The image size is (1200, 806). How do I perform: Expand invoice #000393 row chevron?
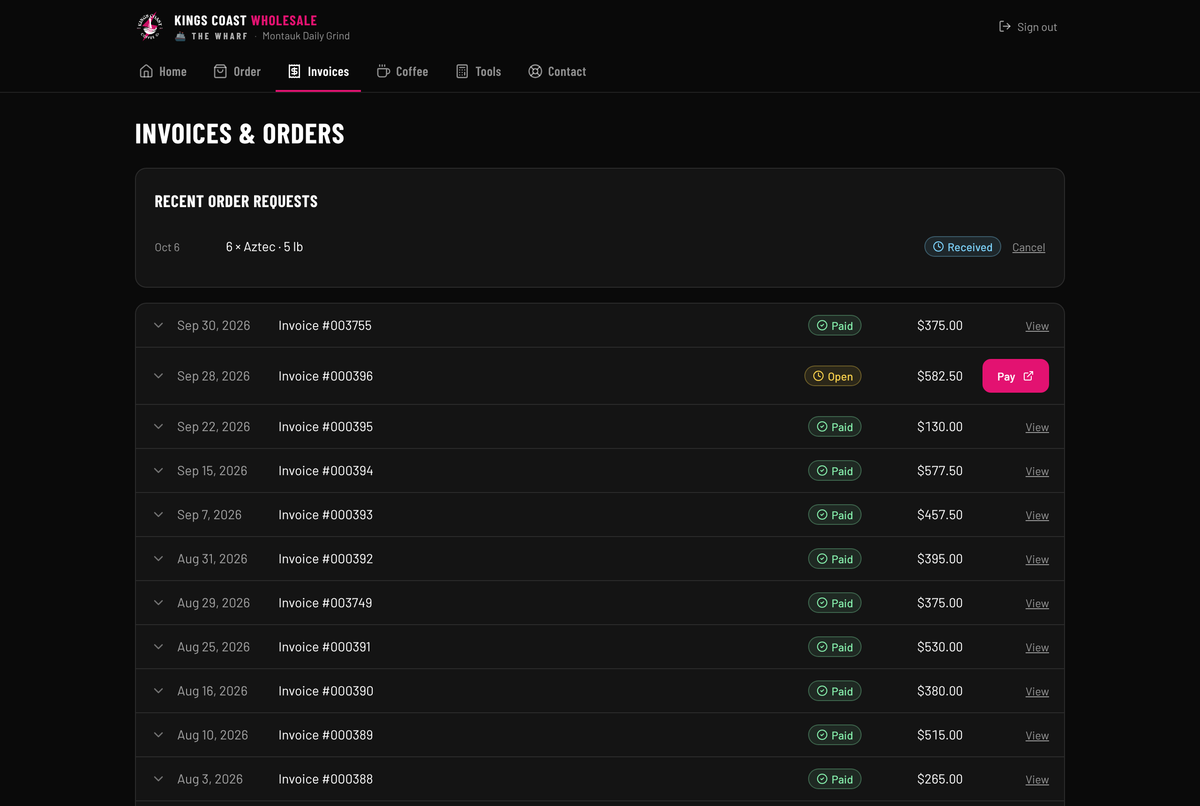tap(158, 515)
